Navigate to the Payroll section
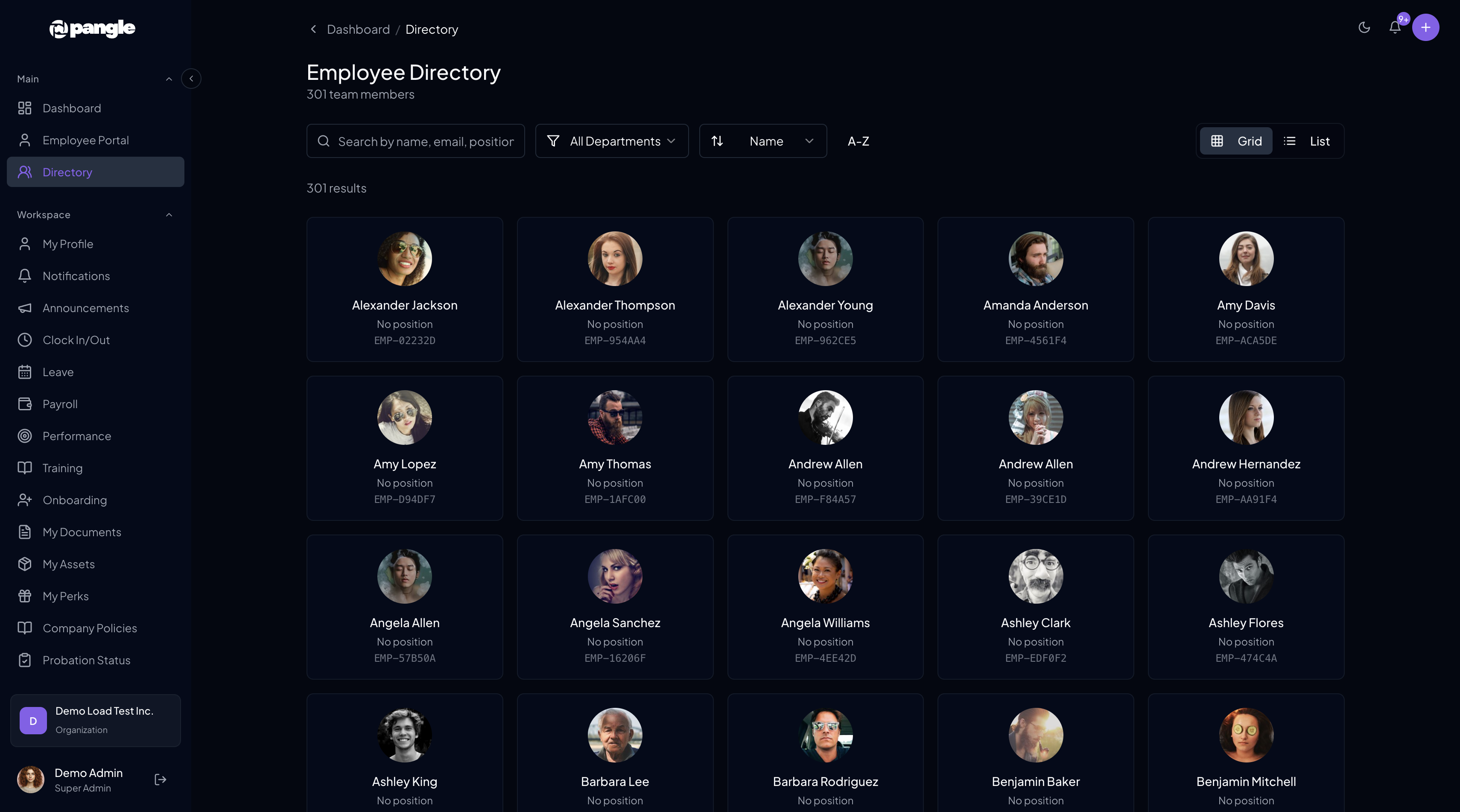 pyautogui.click(x=60, y=404)
